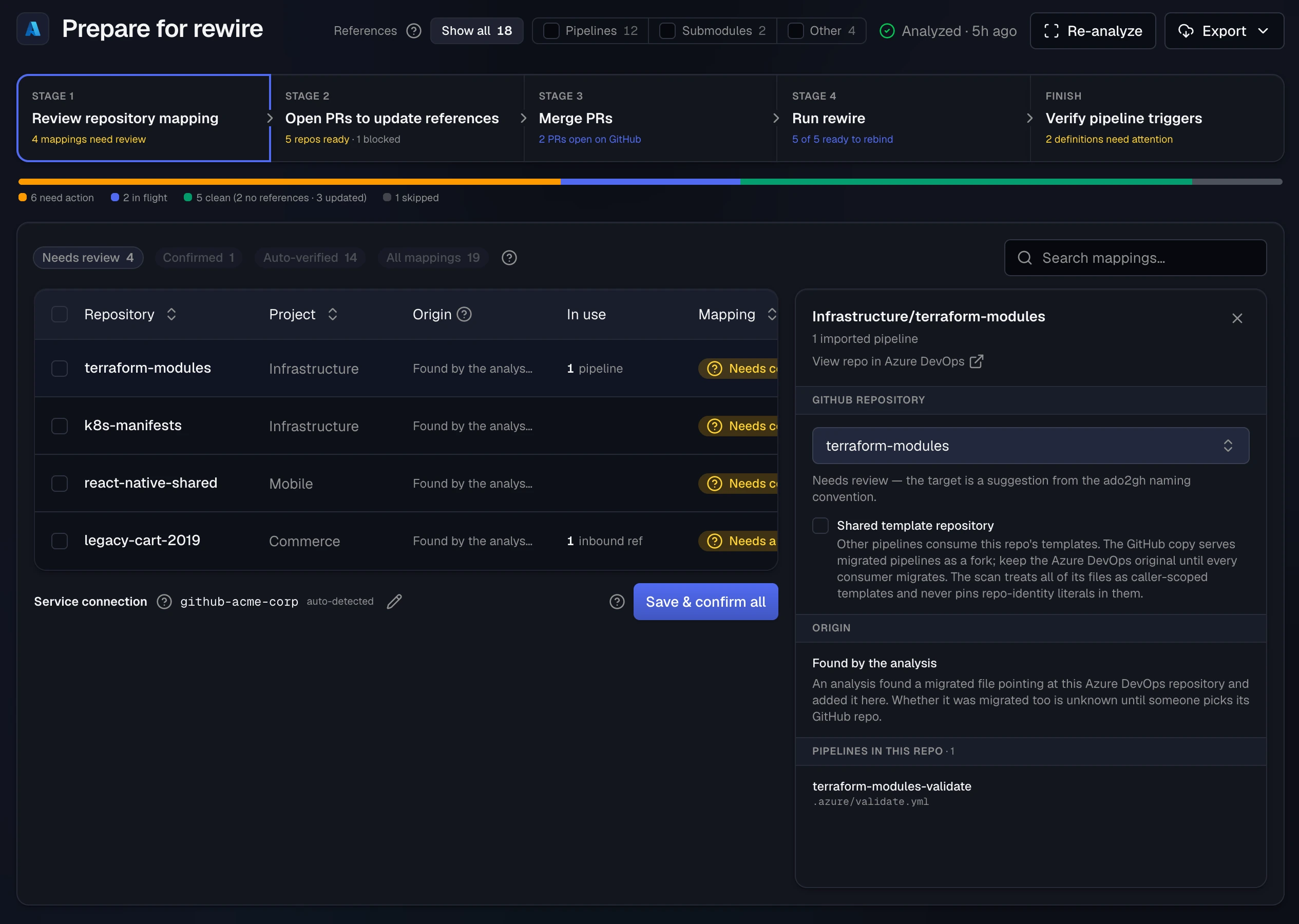
Task: Sort by the Repository column
Action: click(x=130, y=314)
